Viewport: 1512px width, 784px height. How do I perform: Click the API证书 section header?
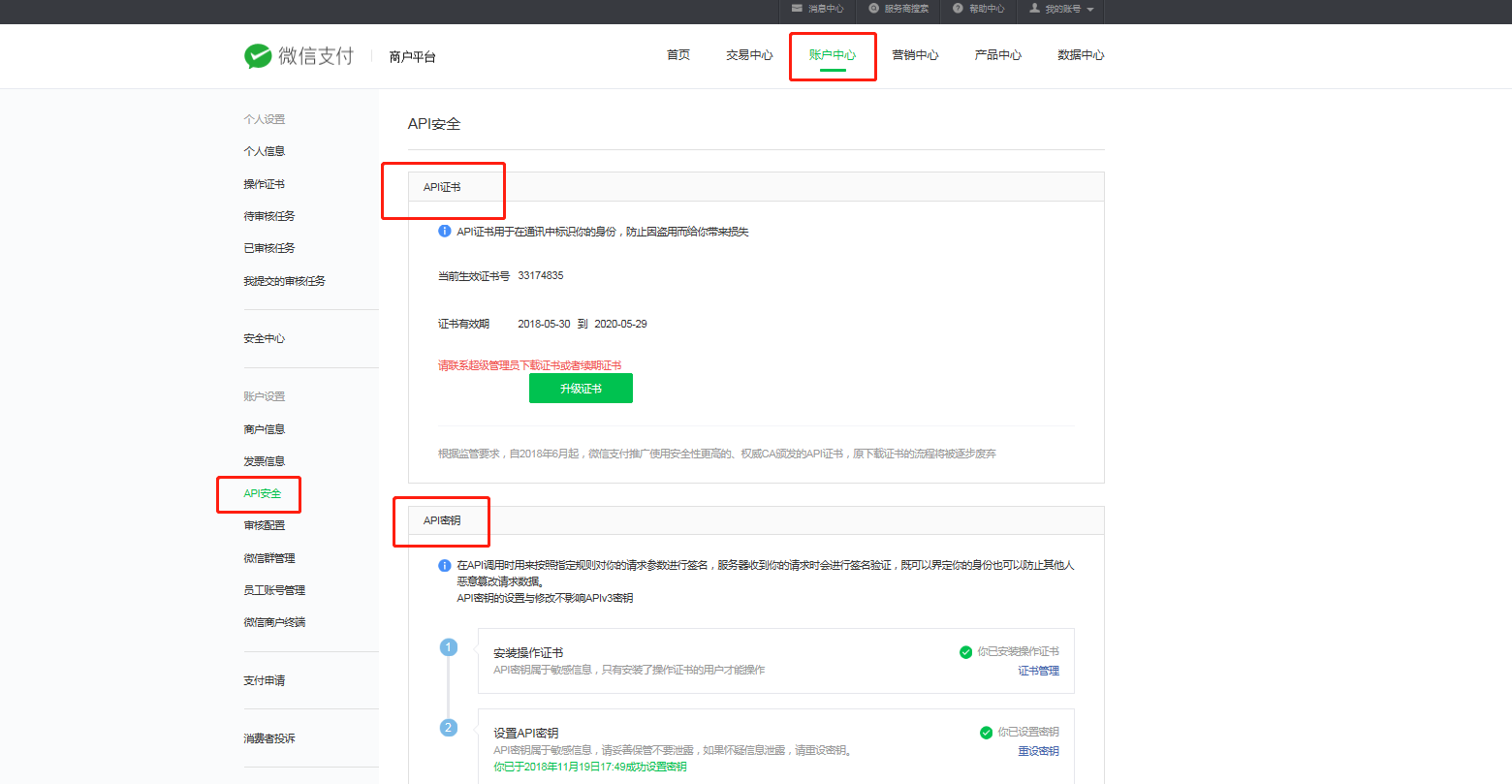click(x=756, y=187)
